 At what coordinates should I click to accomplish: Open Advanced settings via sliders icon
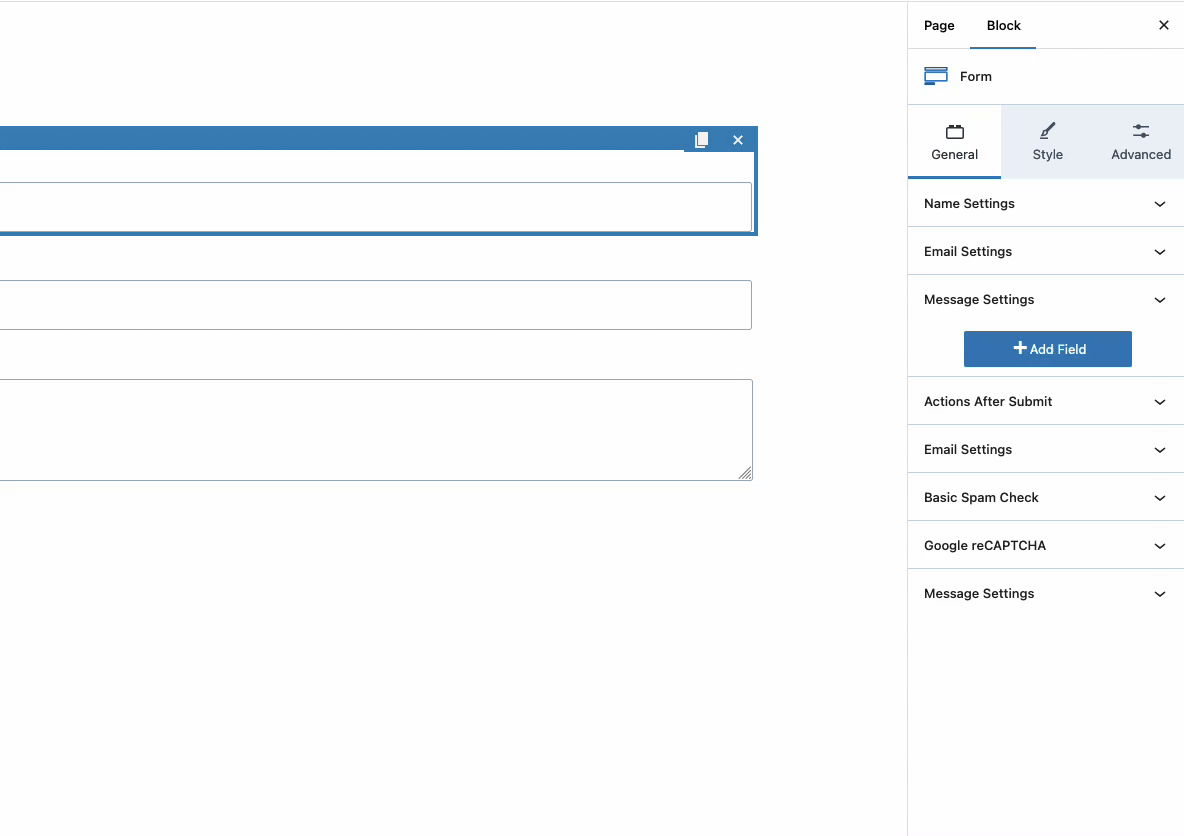1140,129
